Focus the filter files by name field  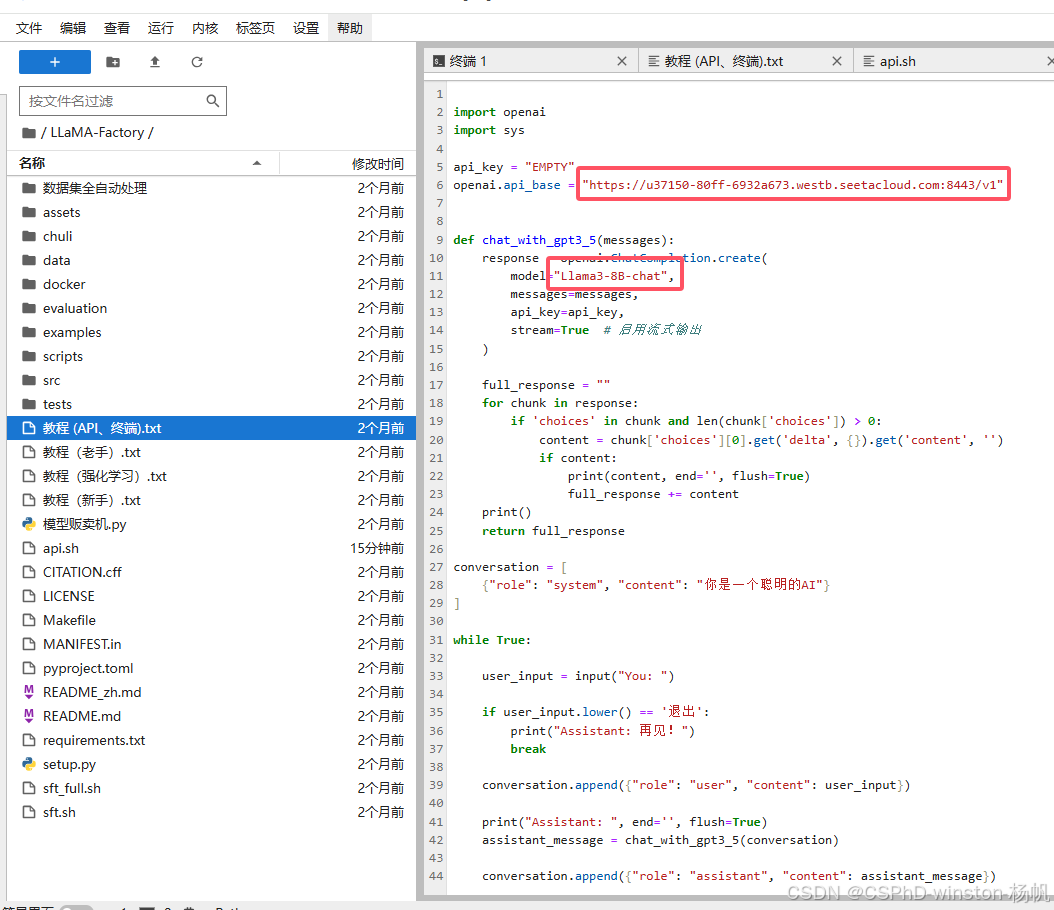122,101
